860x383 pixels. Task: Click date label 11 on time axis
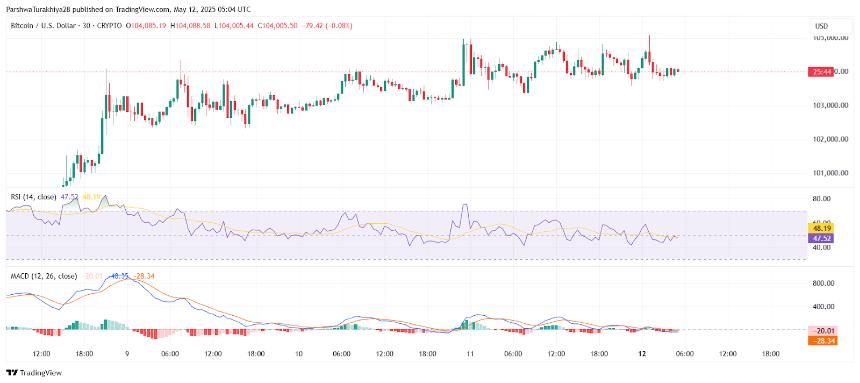pyautogui.click(x=469, y=354)
